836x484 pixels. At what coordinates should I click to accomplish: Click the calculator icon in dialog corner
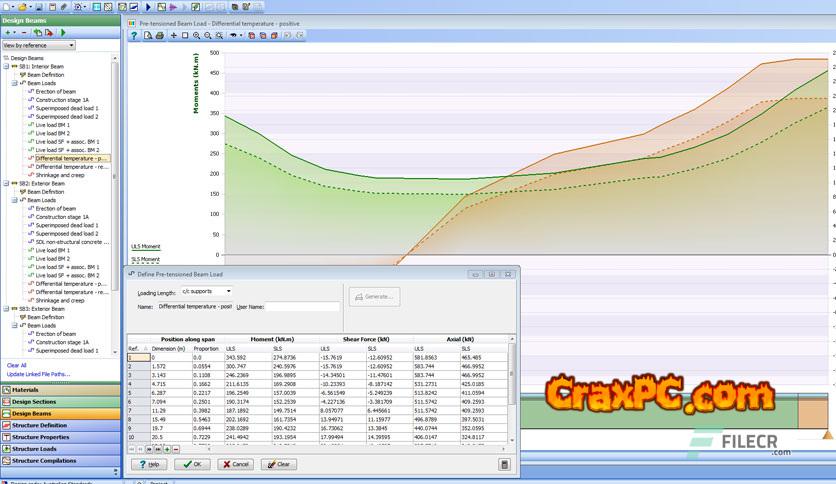505,464
